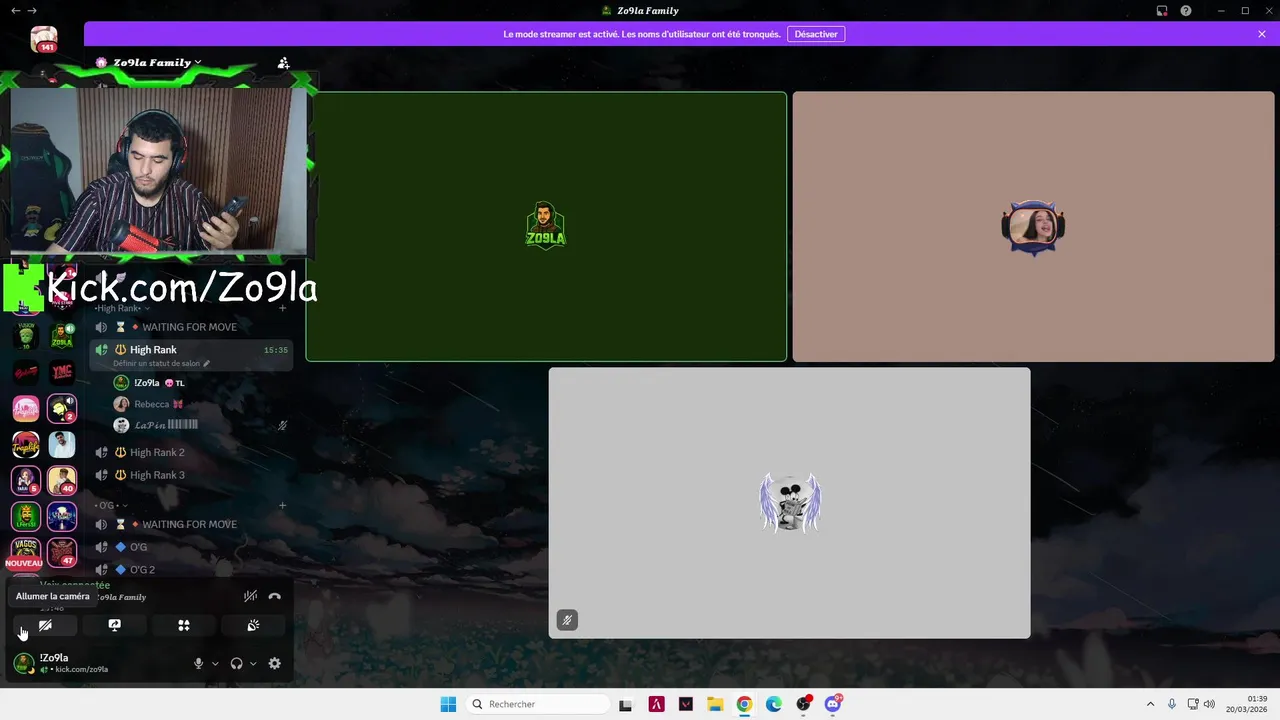This screenshot has width=1280, height=720.
Task: Open microphone input options arrow
Action: pyautogui.click(x=215, y=663)
